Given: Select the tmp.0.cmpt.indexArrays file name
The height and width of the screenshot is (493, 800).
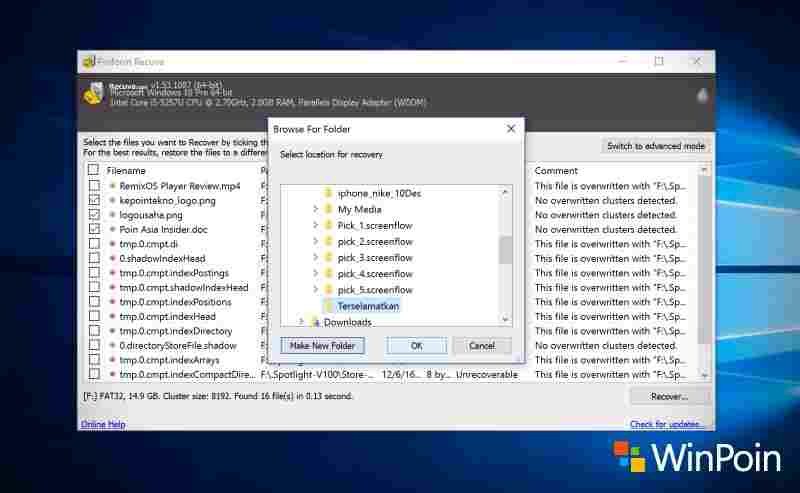Looking at the screenshot, I should tap(169, 360).
